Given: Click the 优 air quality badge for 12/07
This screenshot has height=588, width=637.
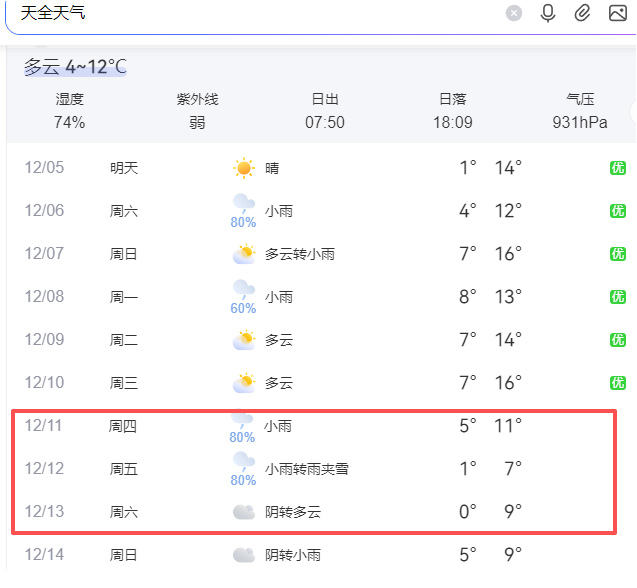Looking at the screenshot, I should tap(618, 254).
